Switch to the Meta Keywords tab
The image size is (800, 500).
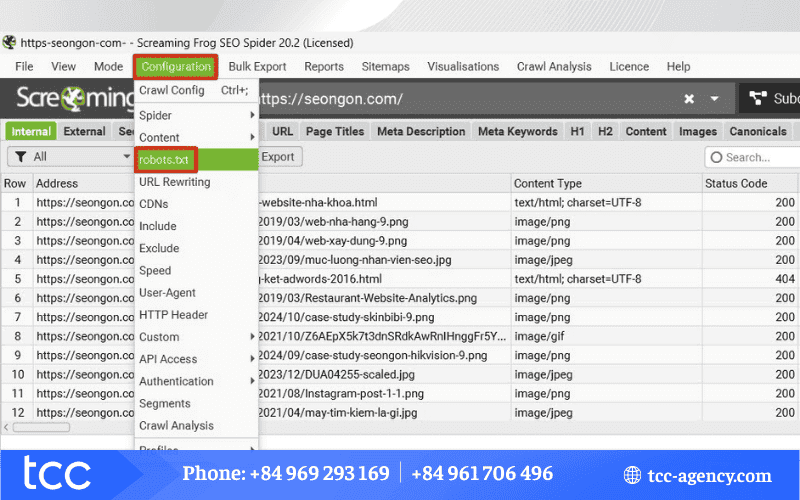pyautogui.click(x=517, y=131)
